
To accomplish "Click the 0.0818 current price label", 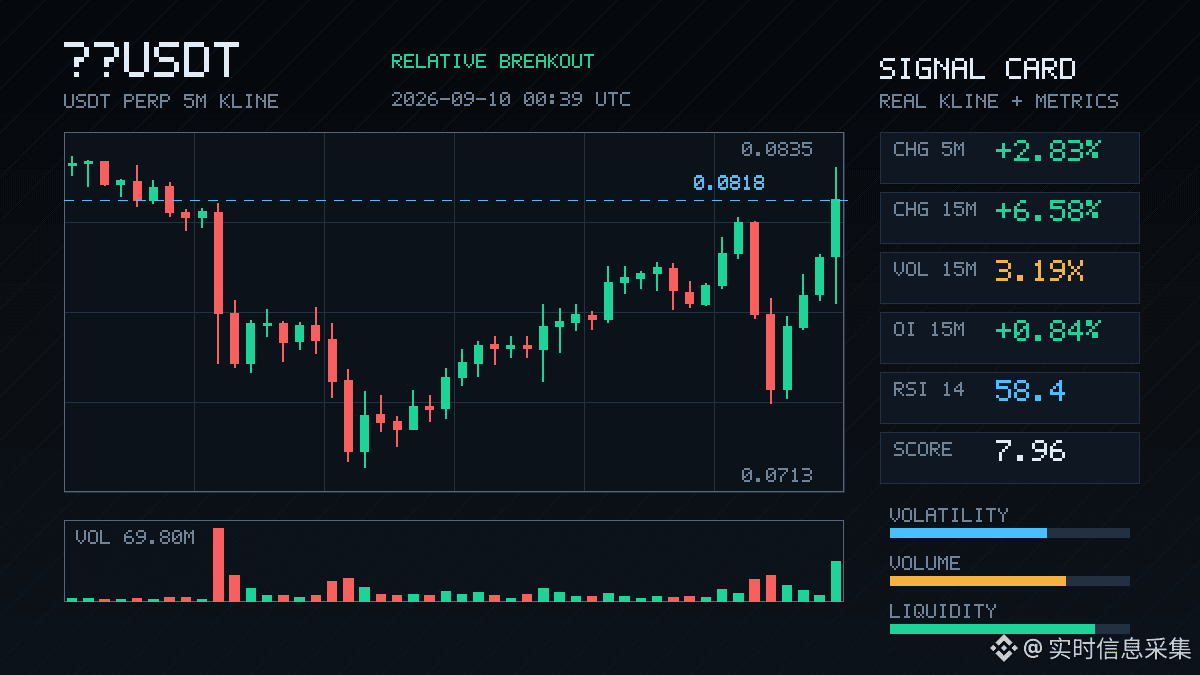I will (728, 183).
